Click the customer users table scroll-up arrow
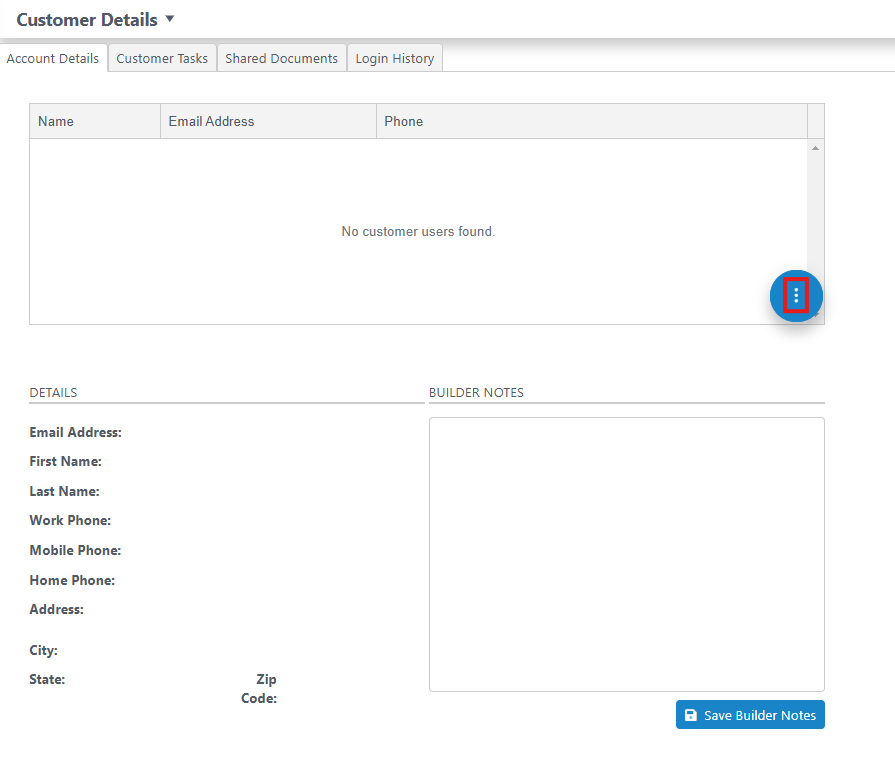895x761 pixels. tap(816, 148)
